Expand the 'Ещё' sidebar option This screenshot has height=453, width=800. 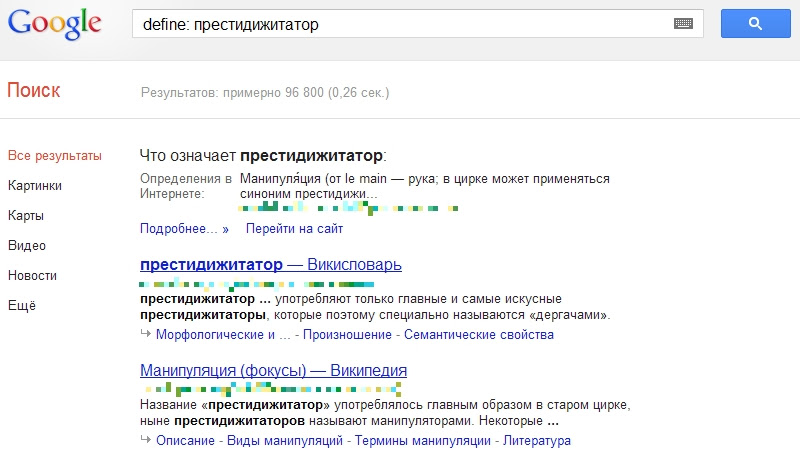tap(21, 306)
